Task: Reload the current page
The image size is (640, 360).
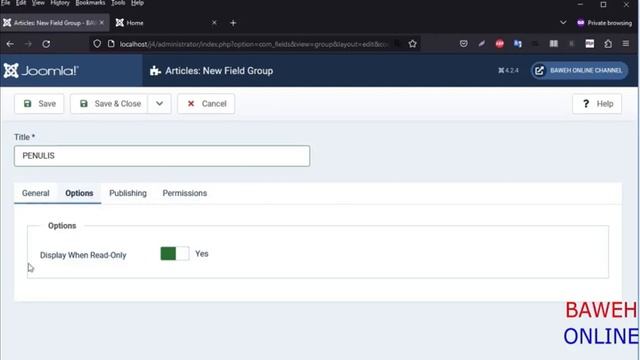Action: point(46,44)
